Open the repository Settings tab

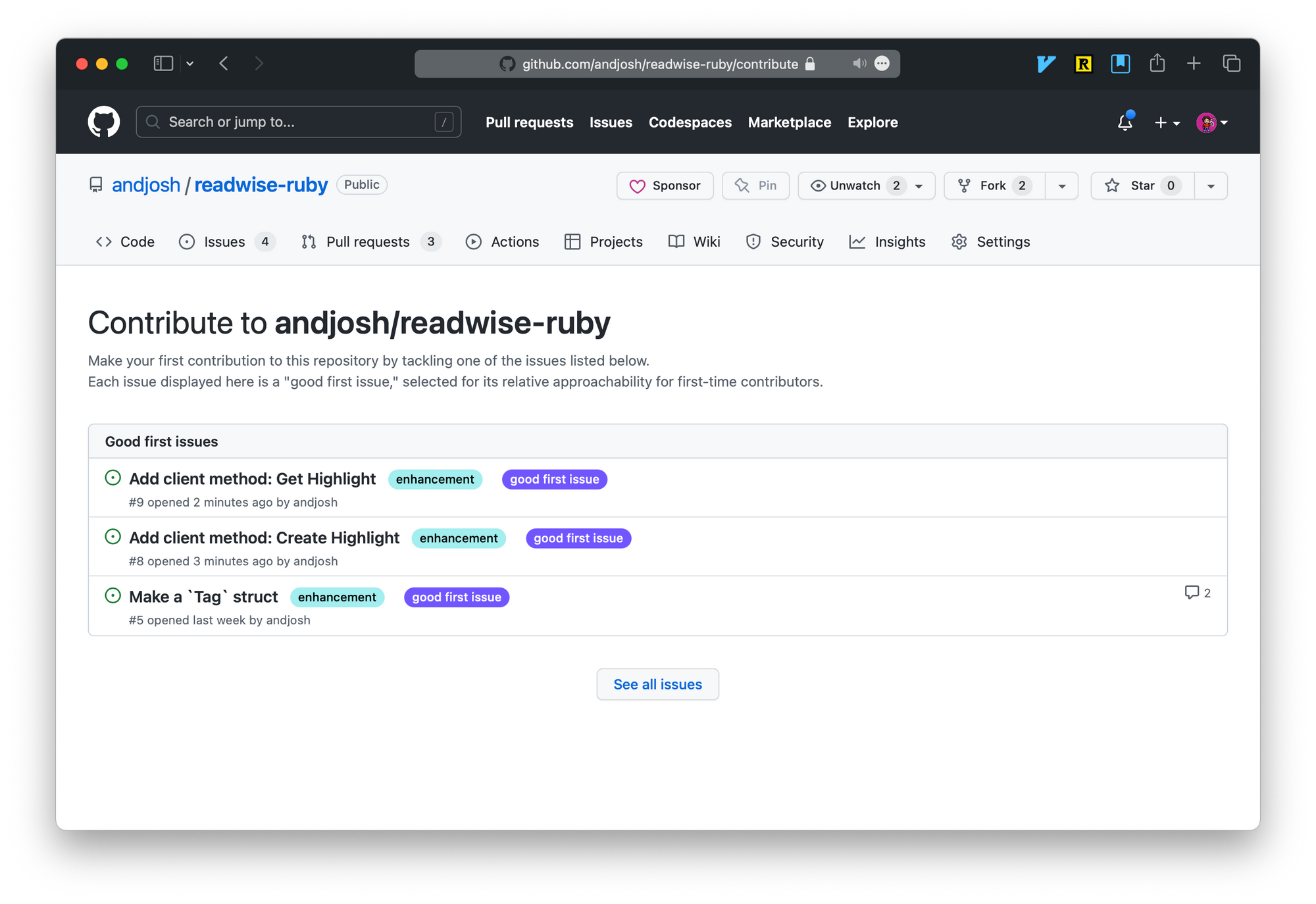click(990, 241)
